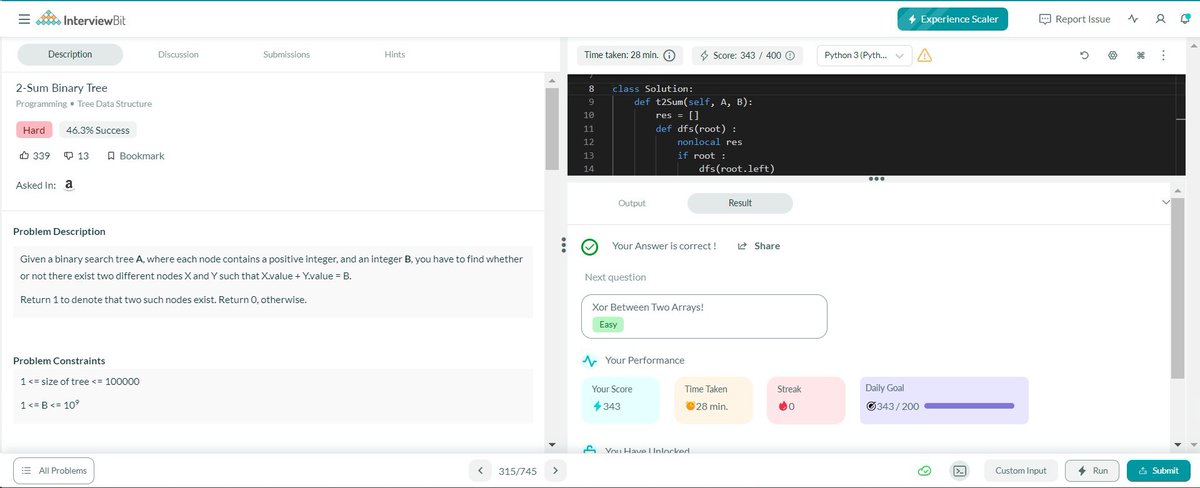Click the Experience Scaler button
The height and width of the screenshot is (488, 1200).
point(953,19)
